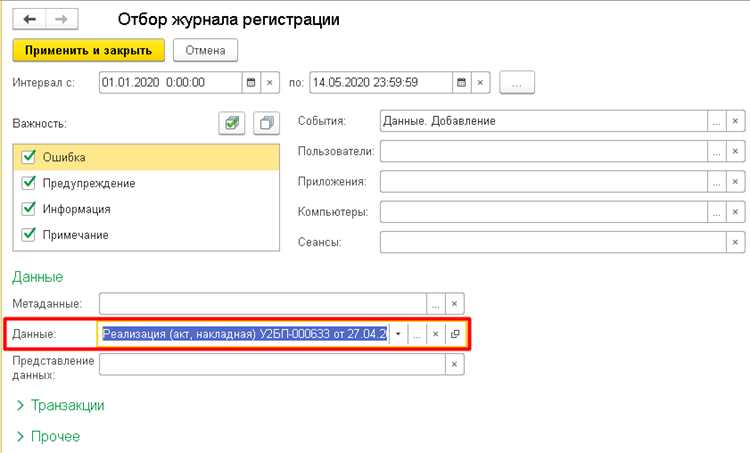Clear the События field
The image size is (750, 453).
(x=736, y=121)
